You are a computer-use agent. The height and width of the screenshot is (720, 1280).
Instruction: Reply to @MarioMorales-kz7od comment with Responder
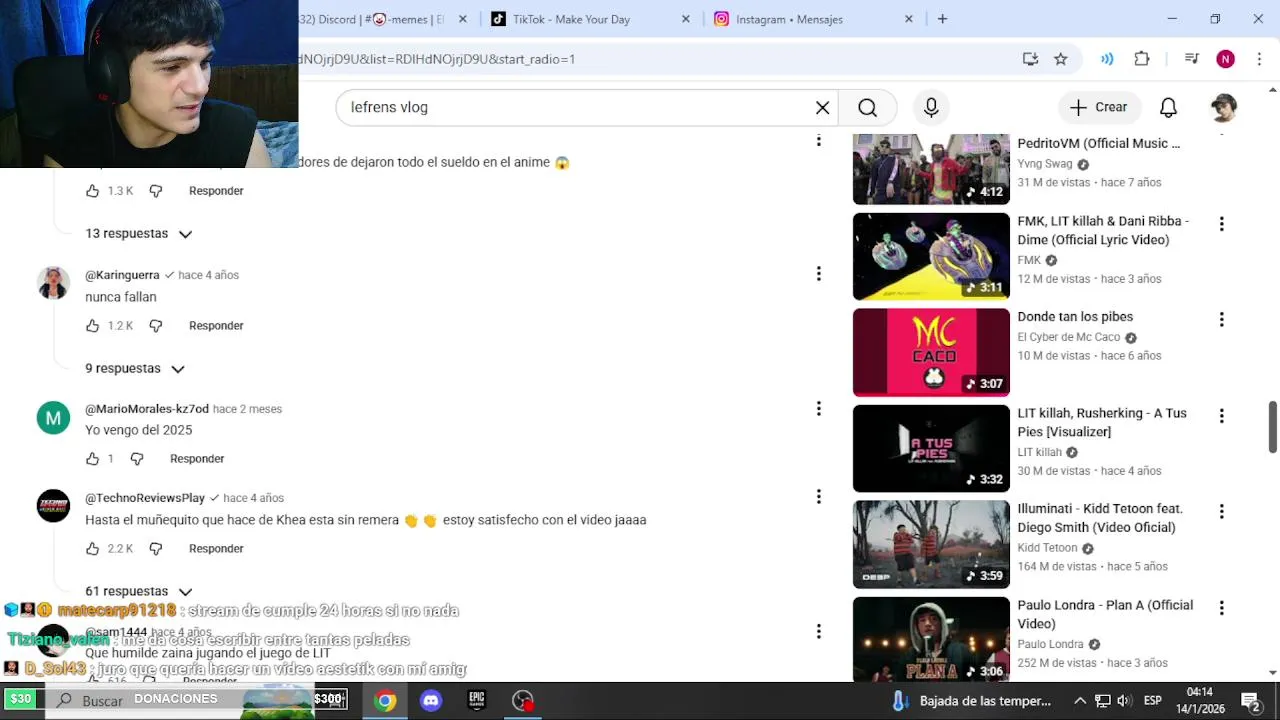coord(197,459)
